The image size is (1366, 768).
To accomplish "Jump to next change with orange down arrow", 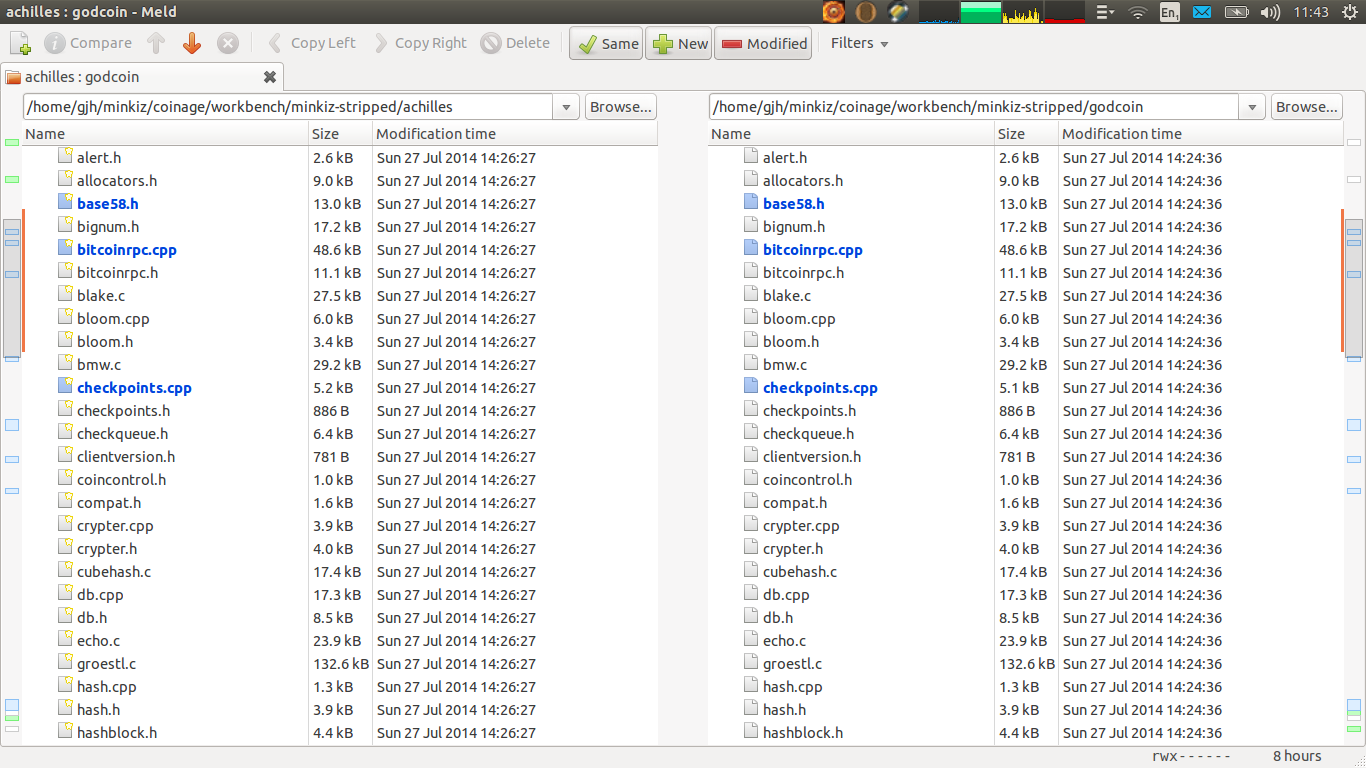I will [192, 43].
